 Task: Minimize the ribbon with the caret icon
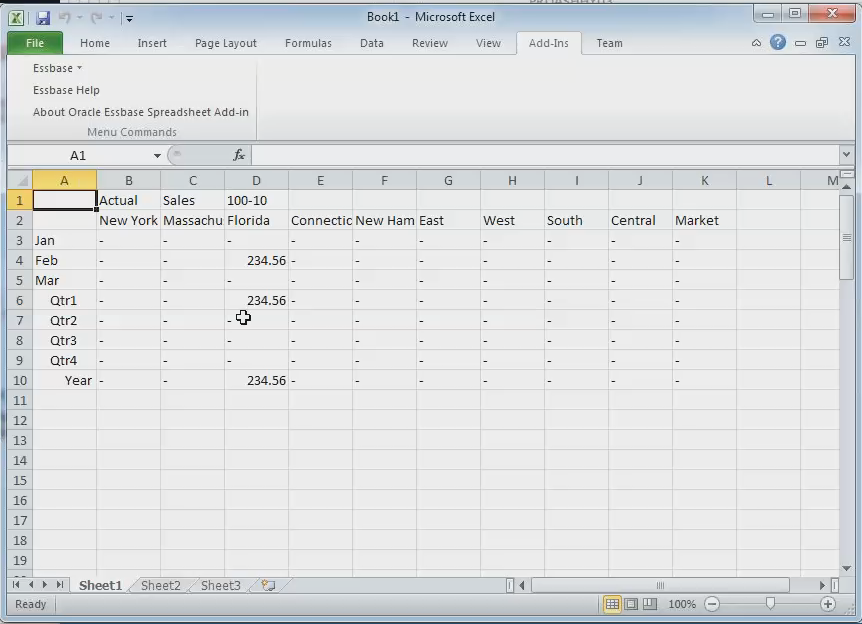click(x=756, y=43)
